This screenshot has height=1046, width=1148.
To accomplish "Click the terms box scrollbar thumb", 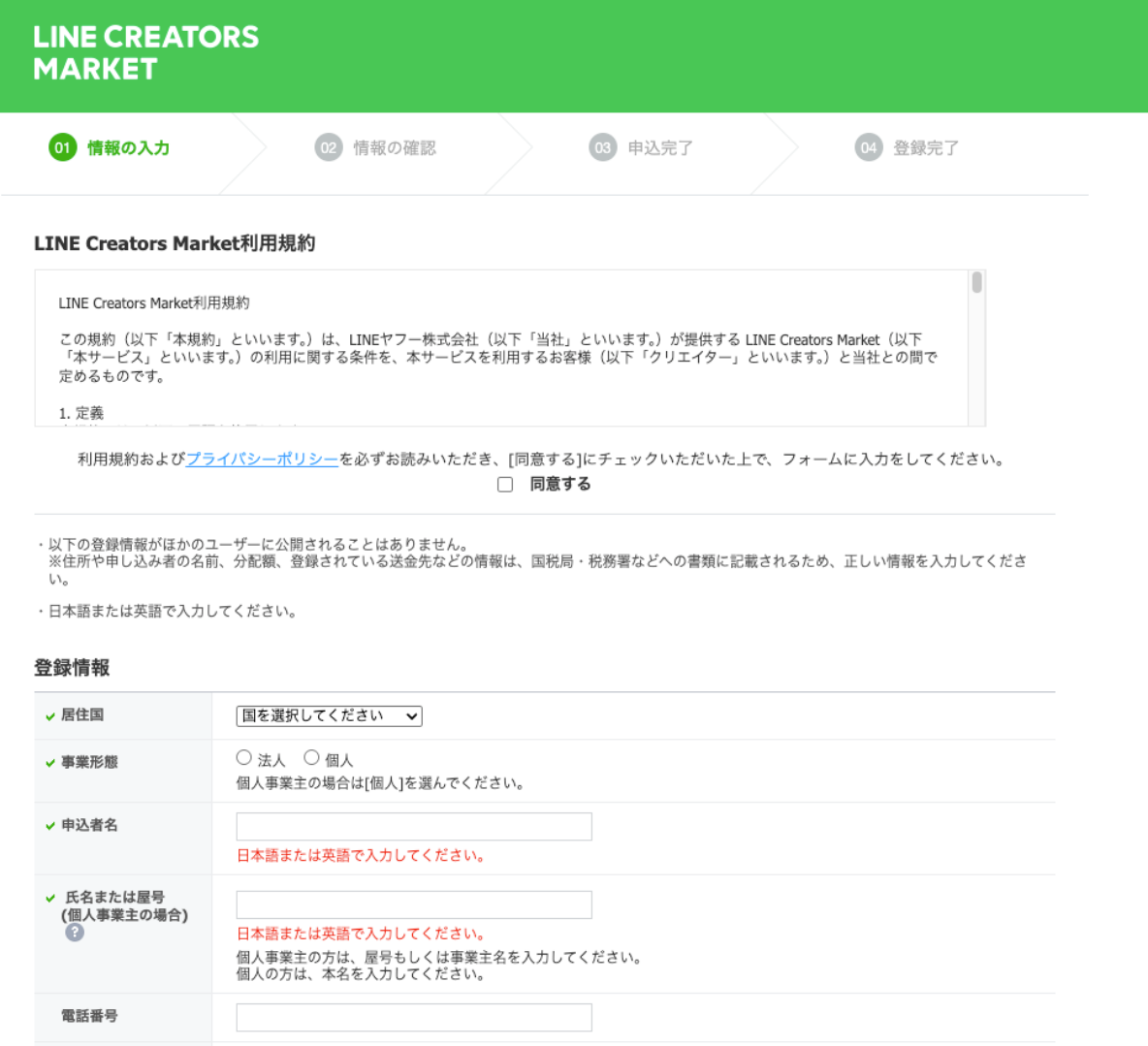I will click(x=976, y=282).
